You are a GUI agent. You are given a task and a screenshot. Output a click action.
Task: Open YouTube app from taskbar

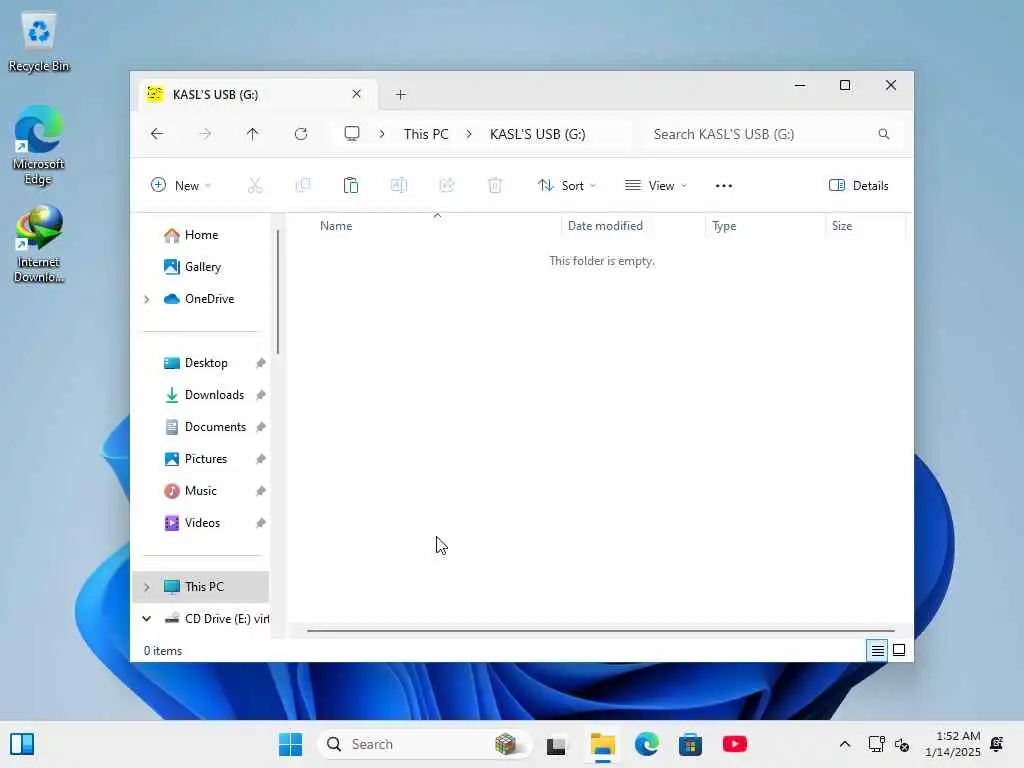click(735, 744)
